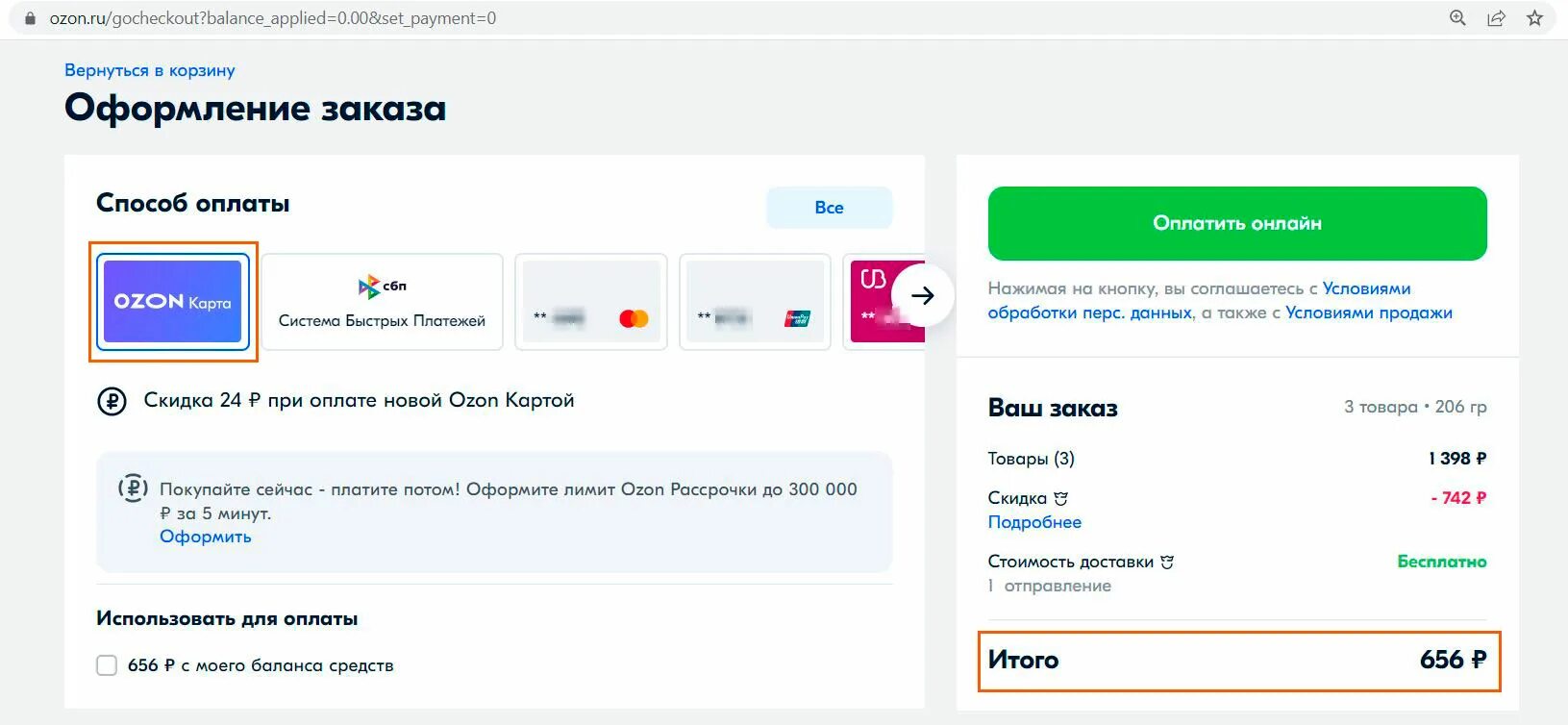Click the share page icon in address bar
Screen dimensions: 1568x725
click(x=1496, y=17)
